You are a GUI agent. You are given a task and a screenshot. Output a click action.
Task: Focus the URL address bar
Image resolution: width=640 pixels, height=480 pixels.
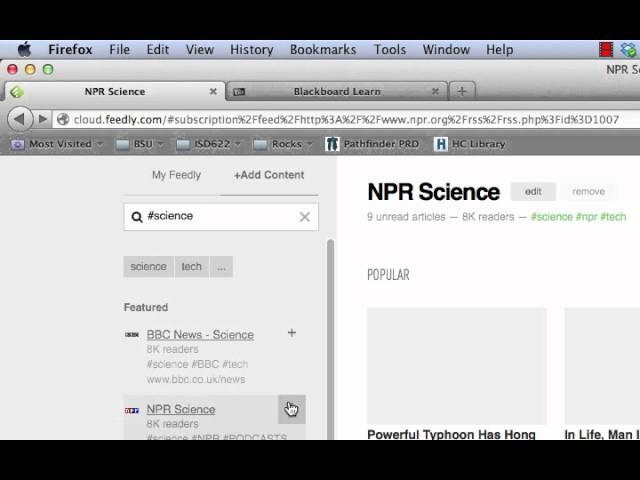click(346, 120)
